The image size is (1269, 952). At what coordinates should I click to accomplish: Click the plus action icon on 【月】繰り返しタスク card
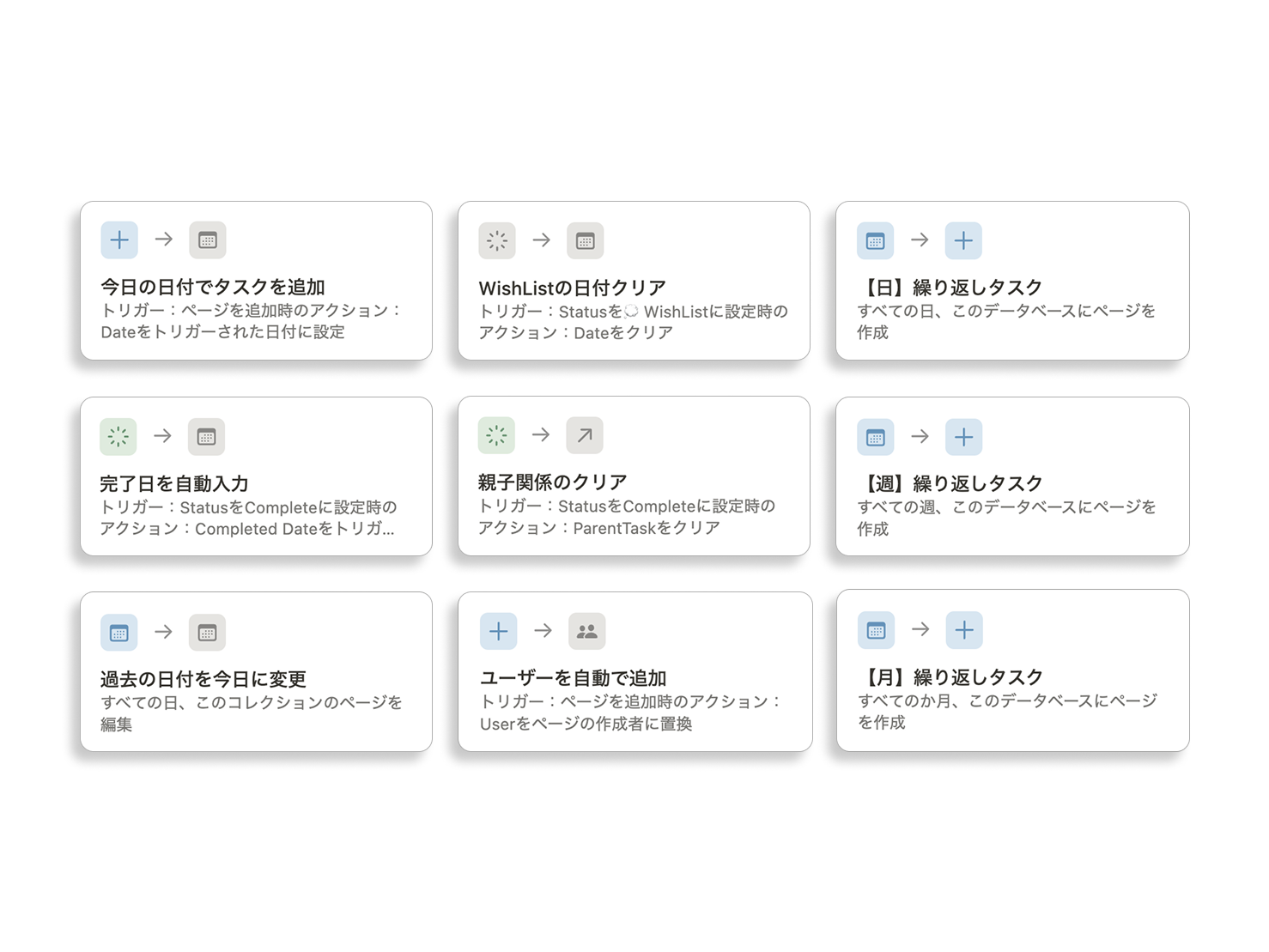(x=964, y=630)
